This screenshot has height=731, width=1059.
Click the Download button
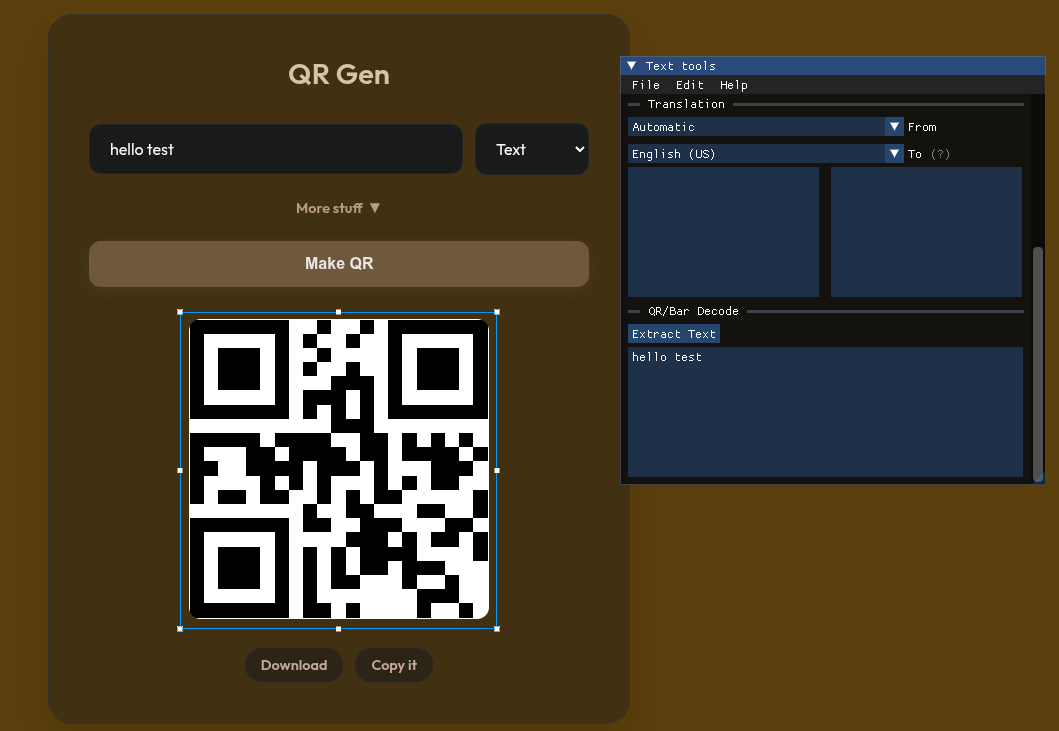(294, 665)
